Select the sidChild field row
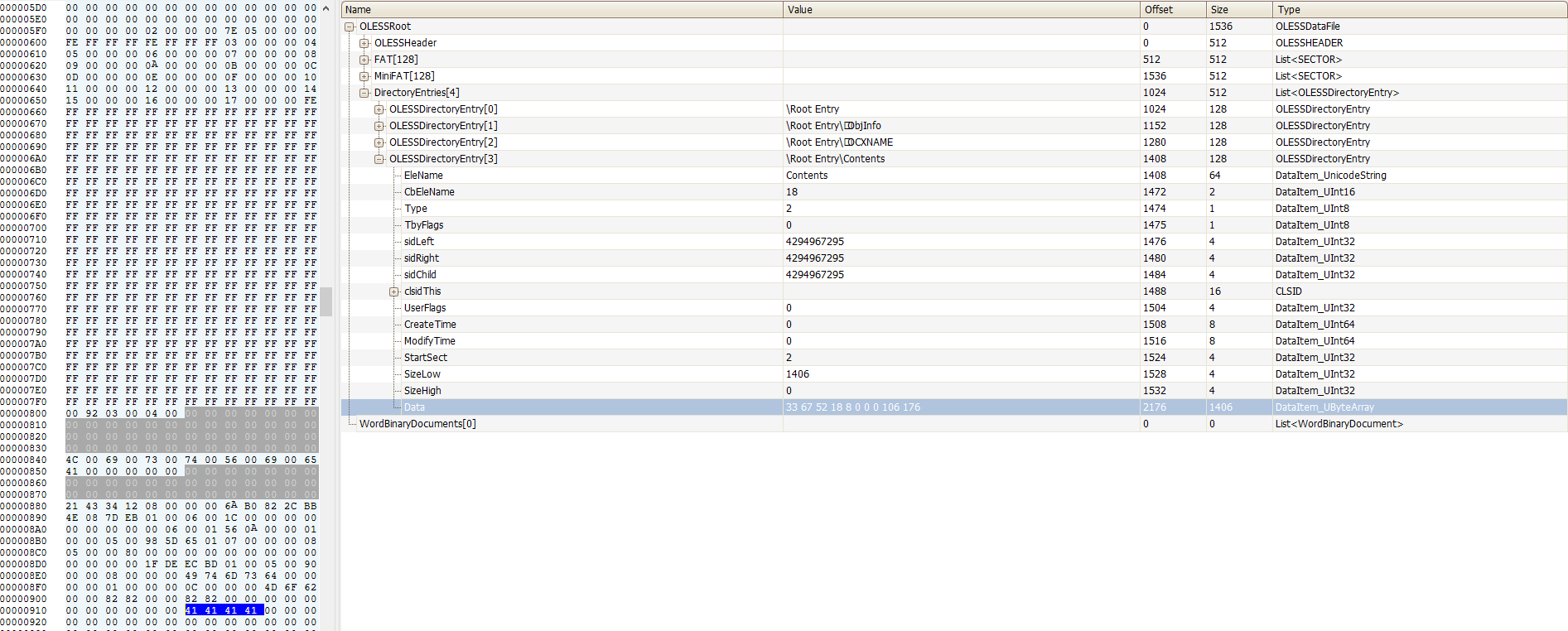This screenshot has width=1568, height=631. click(954, 275)
